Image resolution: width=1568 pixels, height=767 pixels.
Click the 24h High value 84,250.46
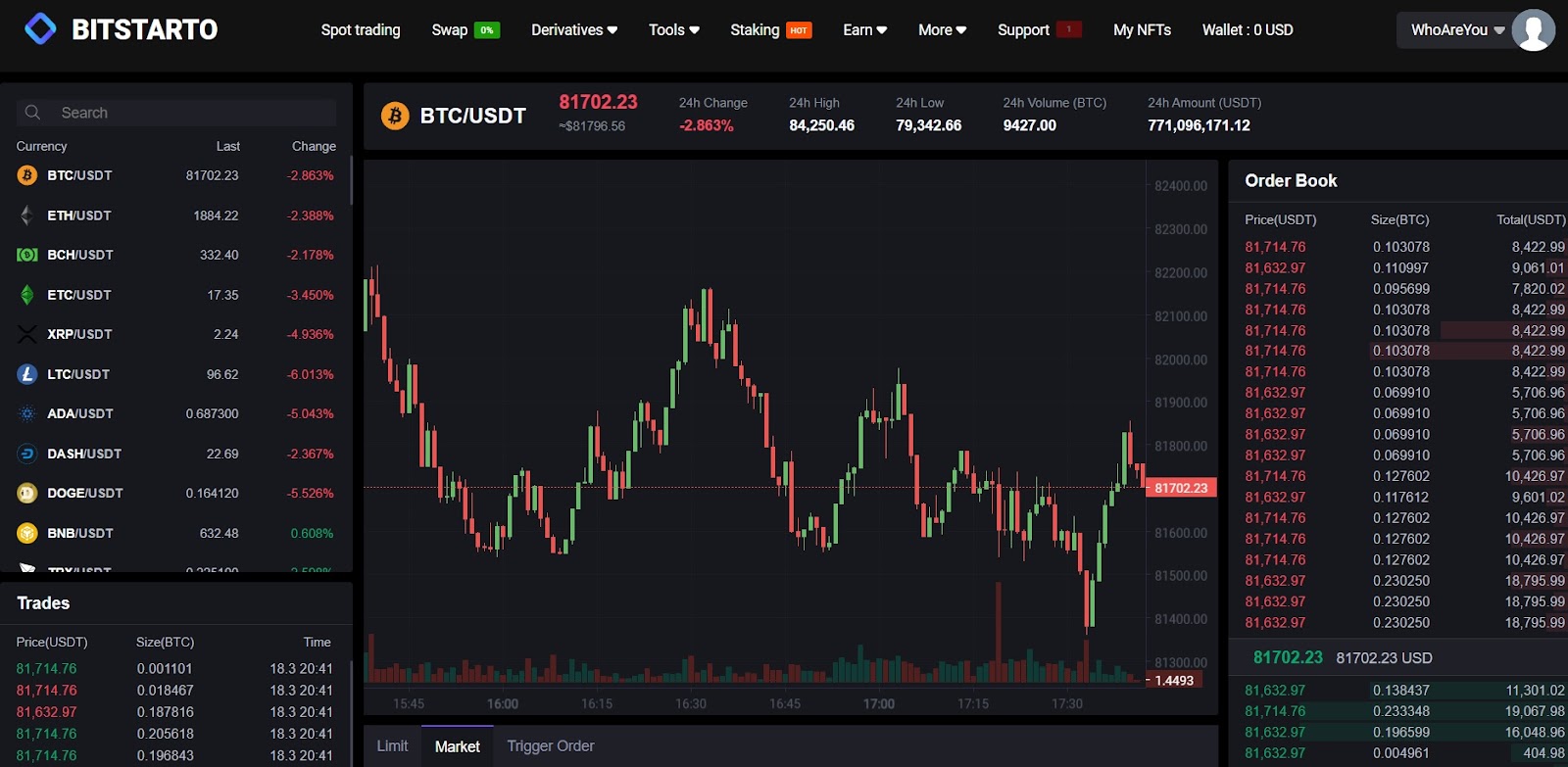[x=821, y=125]
